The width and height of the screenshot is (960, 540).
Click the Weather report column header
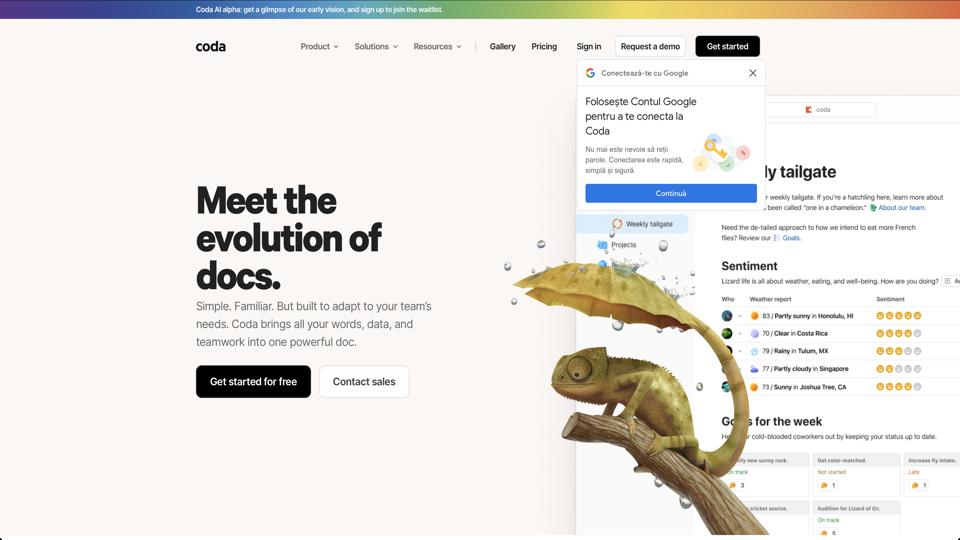coord(770,299)
